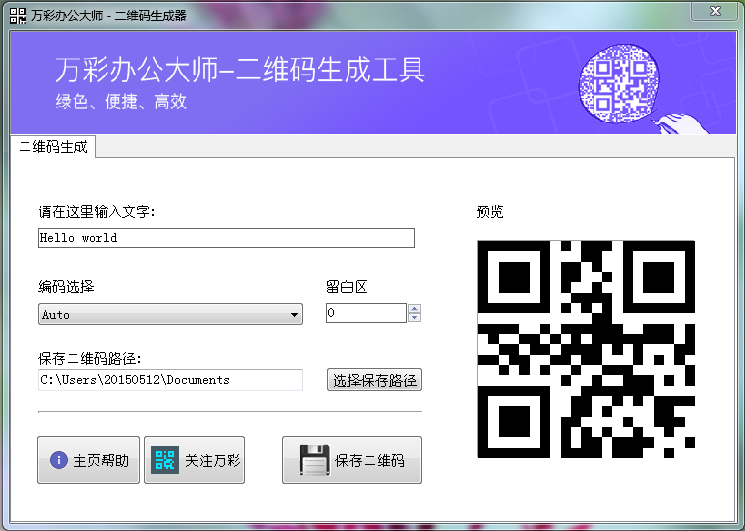
Task: Click the subtitle 绿色、便捷、高效
Action: click(121, 101)
